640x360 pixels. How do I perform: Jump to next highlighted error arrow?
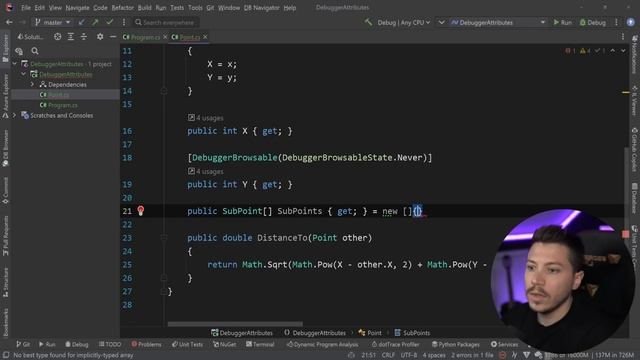(x=623, y=51)
